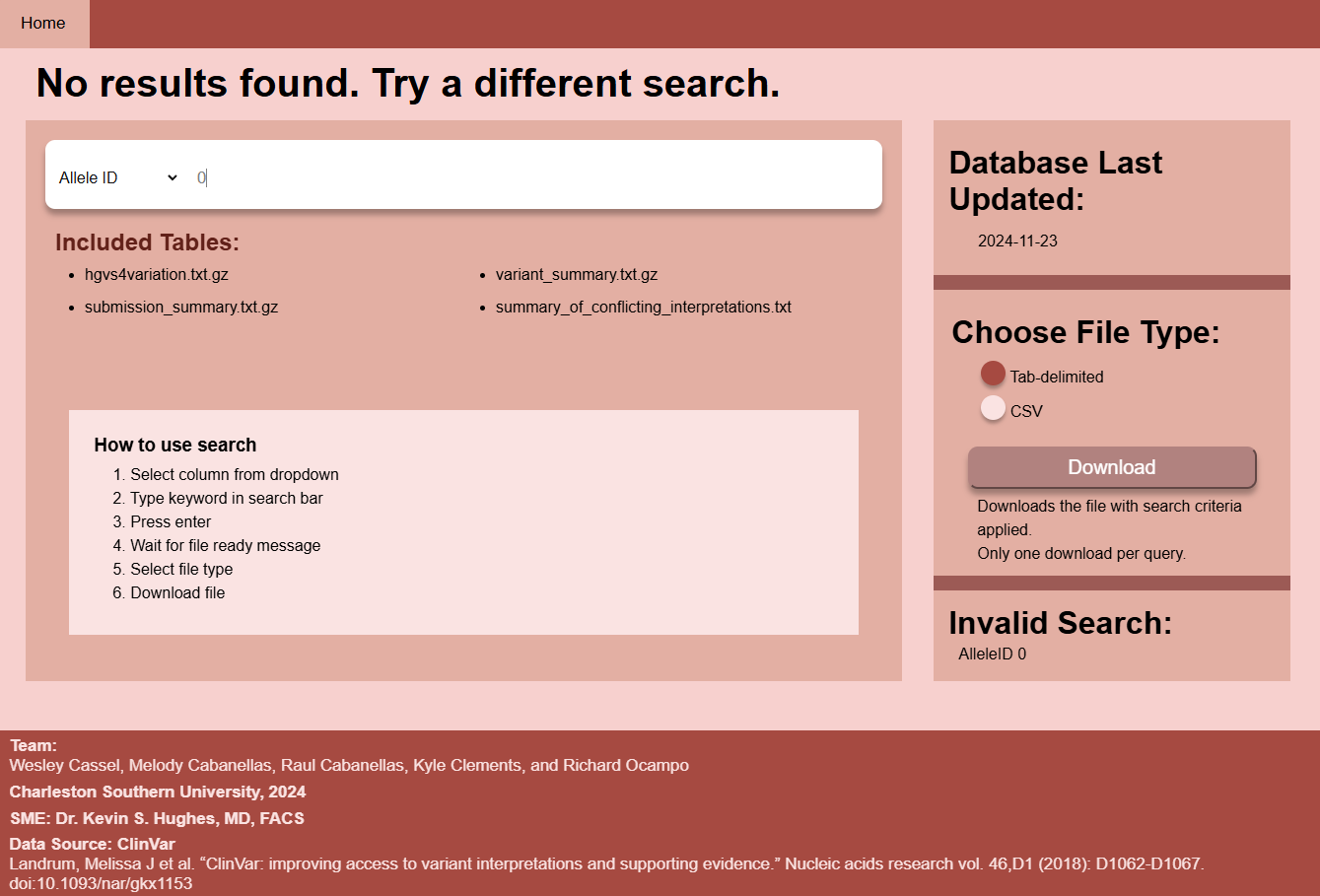Click the team members names line in footer
This screenshot has width=1320, height=896.
point(349,765)
